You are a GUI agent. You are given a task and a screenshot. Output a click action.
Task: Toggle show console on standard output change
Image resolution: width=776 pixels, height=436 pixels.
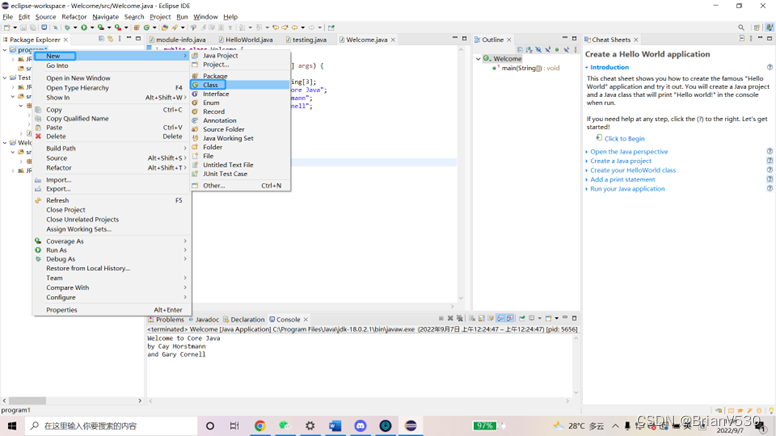tap(500, 318)
